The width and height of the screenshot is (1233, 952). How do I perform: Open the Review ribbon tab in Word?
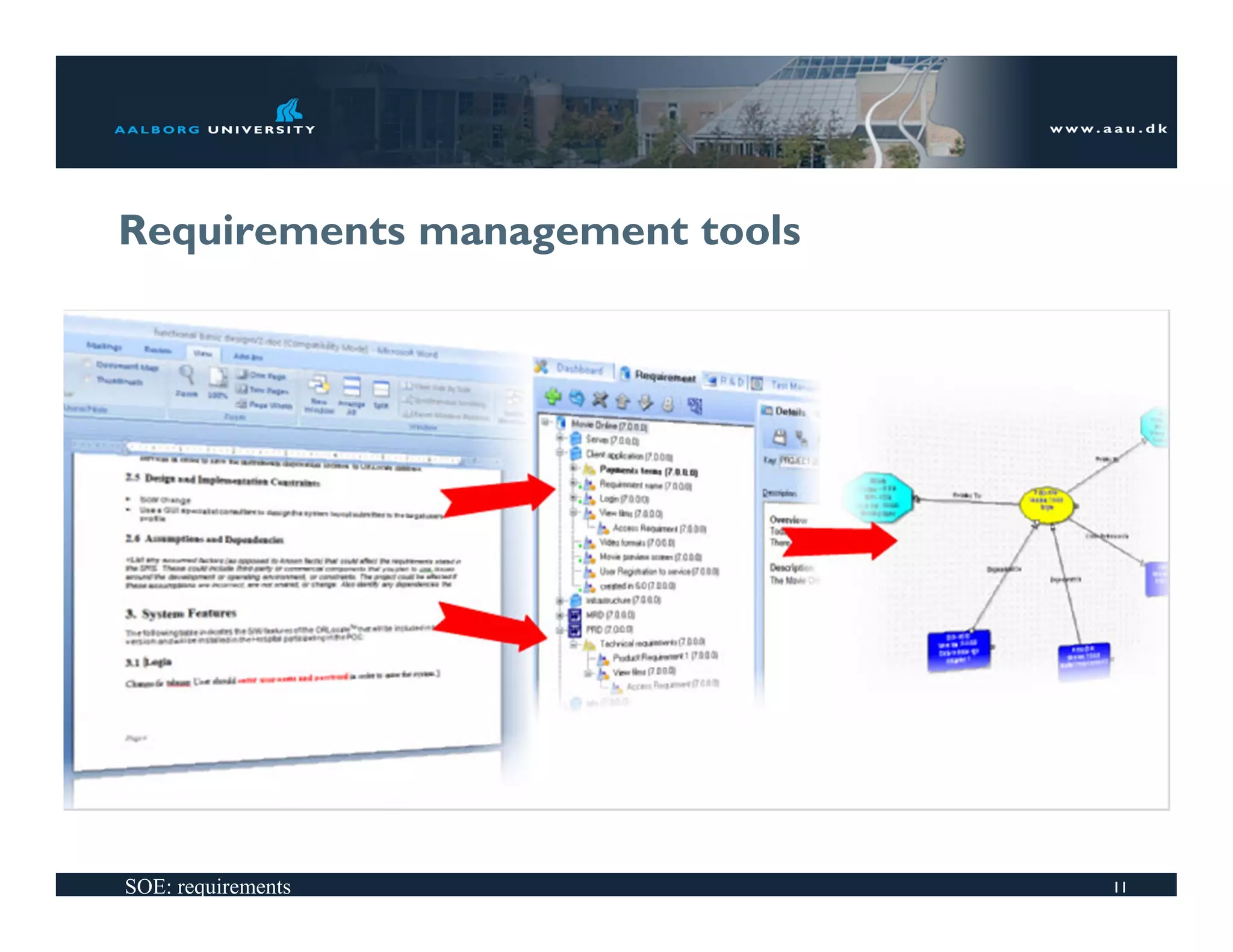point(158,350)
